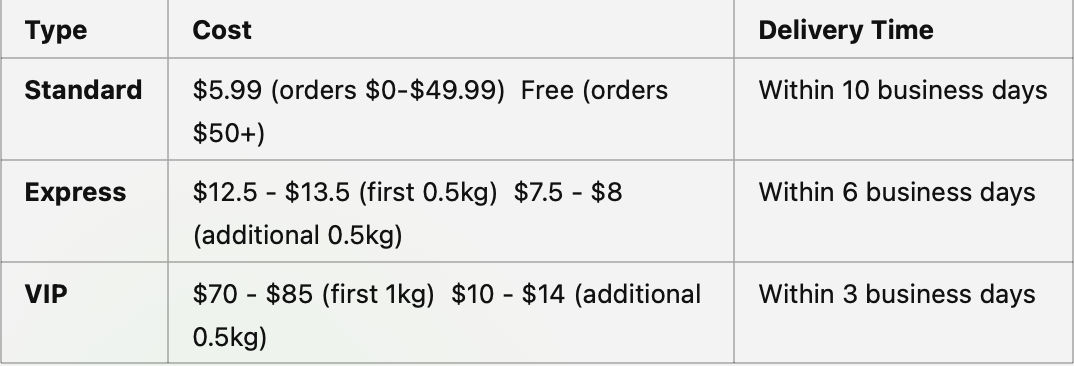Click the $7.5 - $8 additional cost text
The height and width of the screenshot is (366, 1074).
[x=568, y=193]
